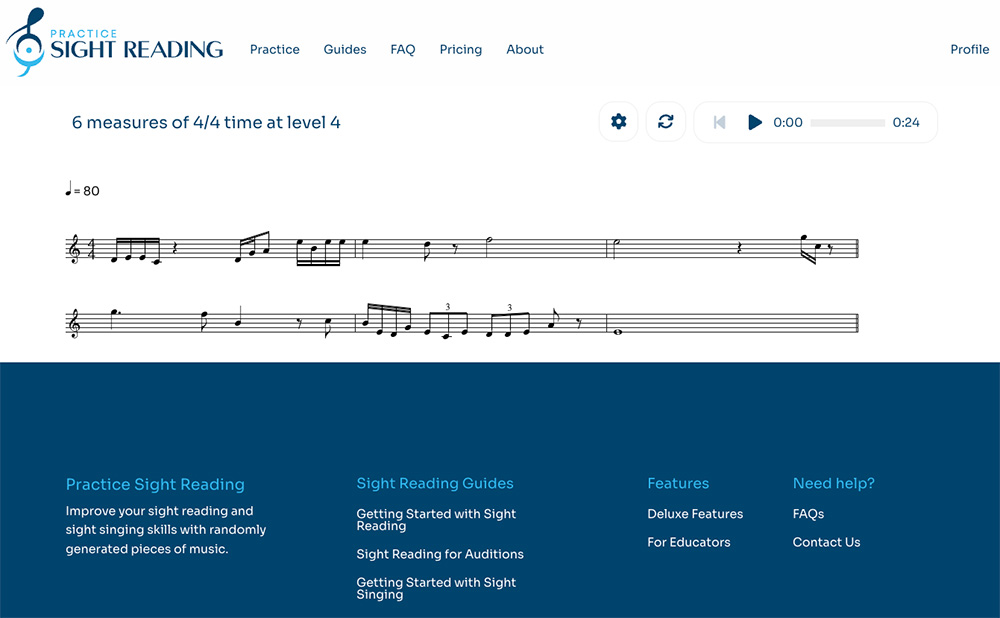Open the FAQs link in the footer
Screen dimensions: 1000x618
(x=807, y=513)
